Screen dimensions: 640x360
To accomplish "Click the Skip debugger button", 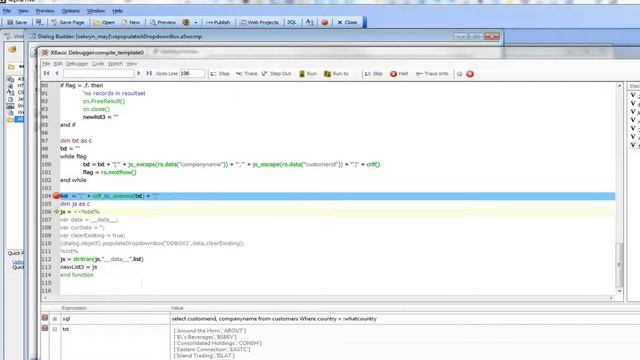I will pos(374,73).
